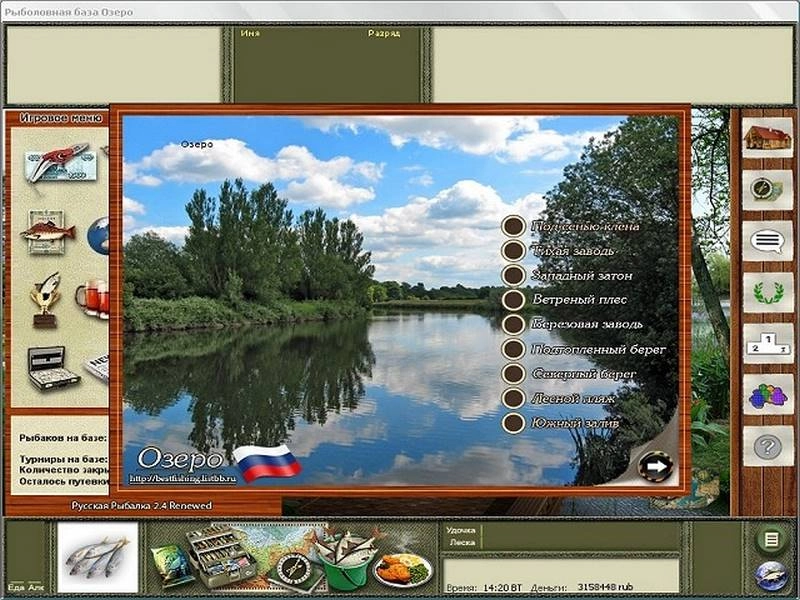Click the plate of food icon

(x=403, y=568)
